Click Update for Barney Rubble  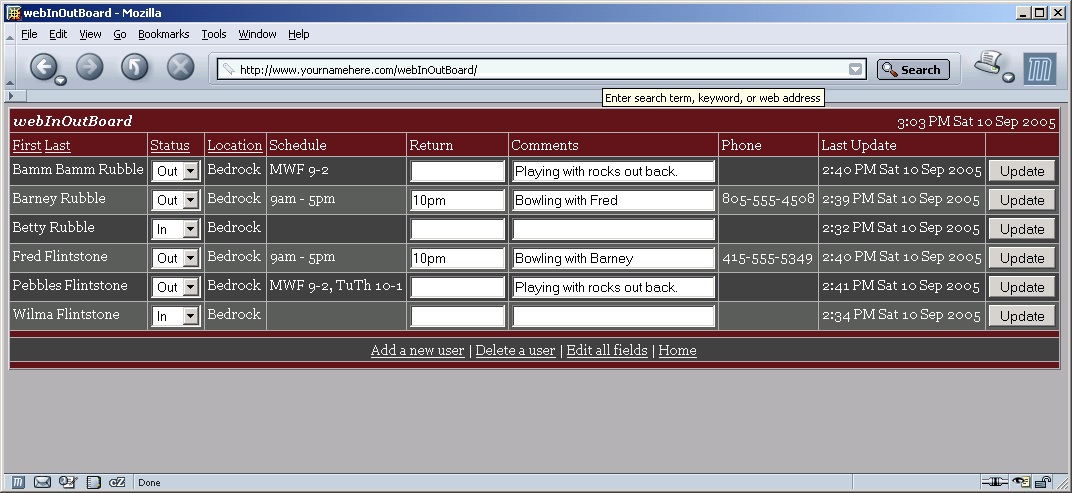click(1021, 200)
